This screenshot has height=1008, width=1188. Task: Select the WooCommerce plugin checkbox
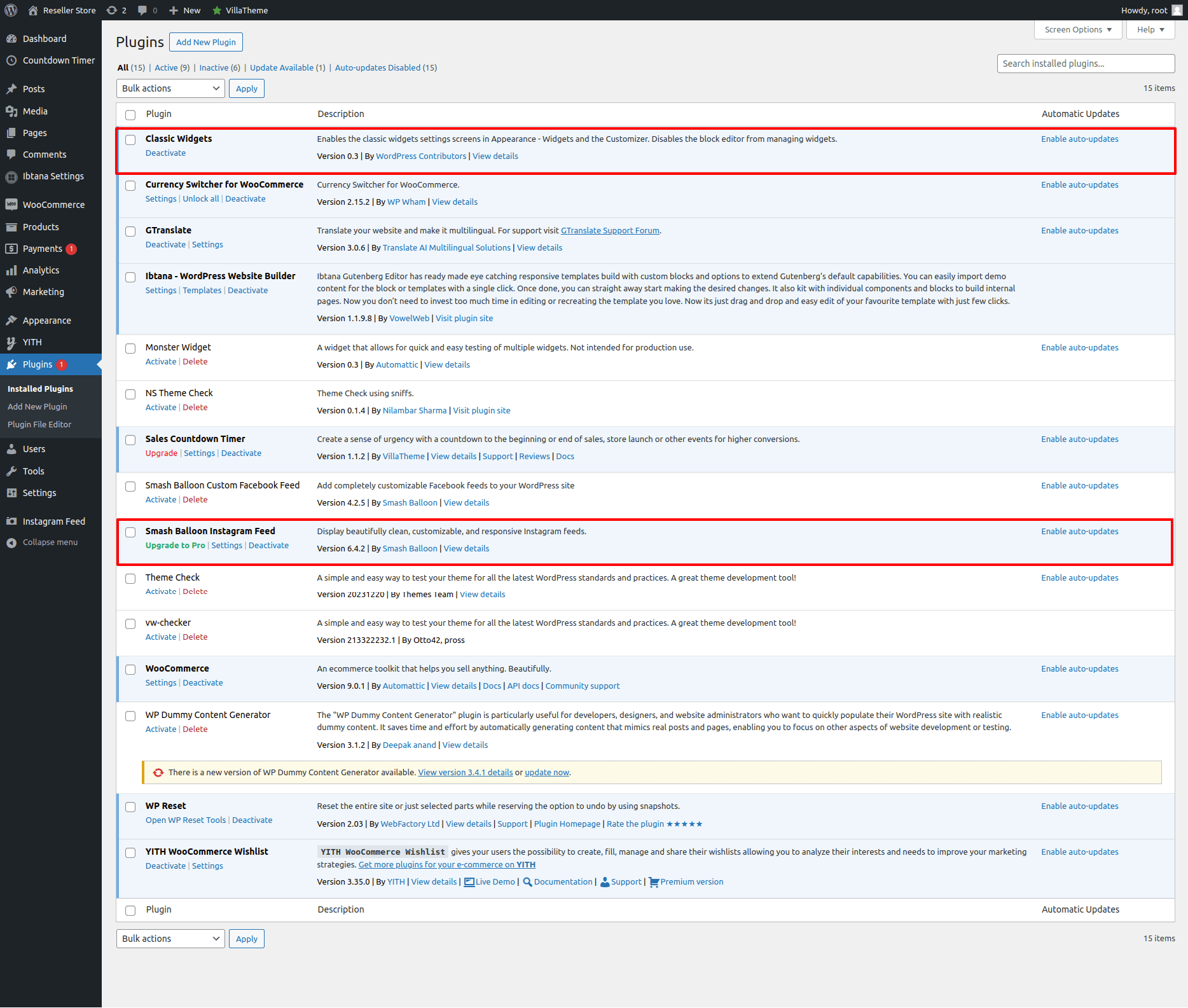(130, 670)
